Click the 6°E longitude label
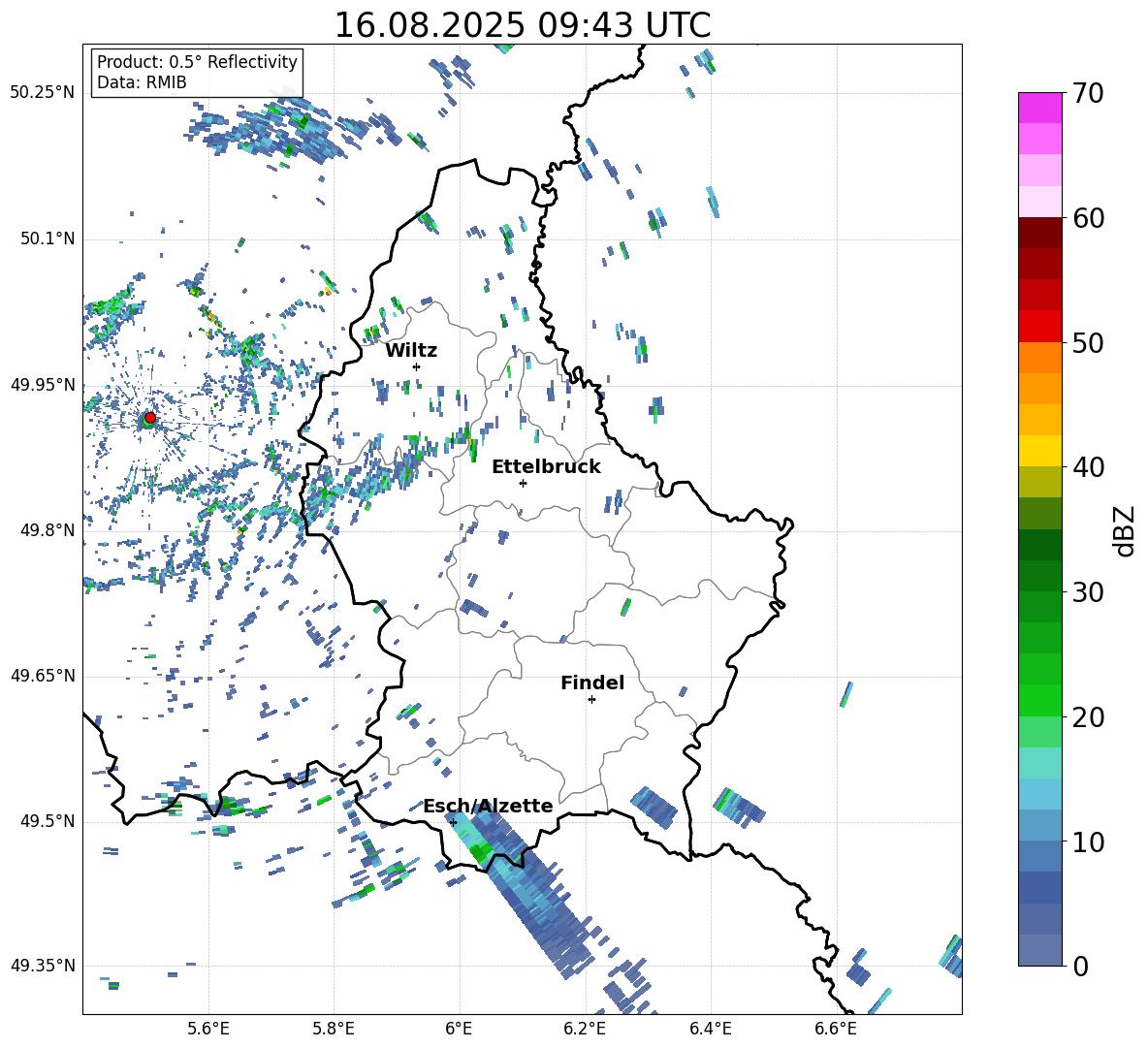 coord(459,1029)
